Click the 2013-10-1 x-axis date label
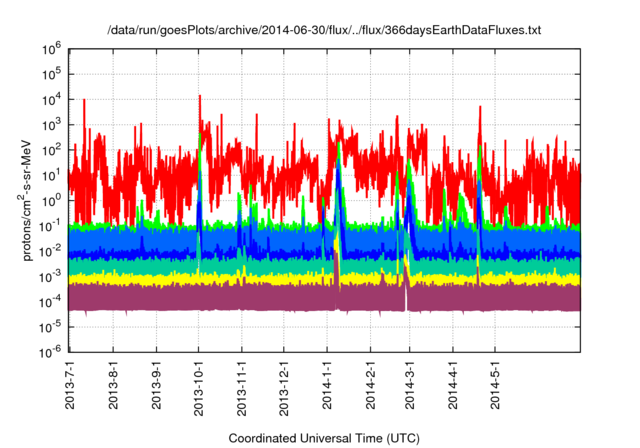Image resolution: width=640 pixels, height=448 pixels. tap(198, 388)
